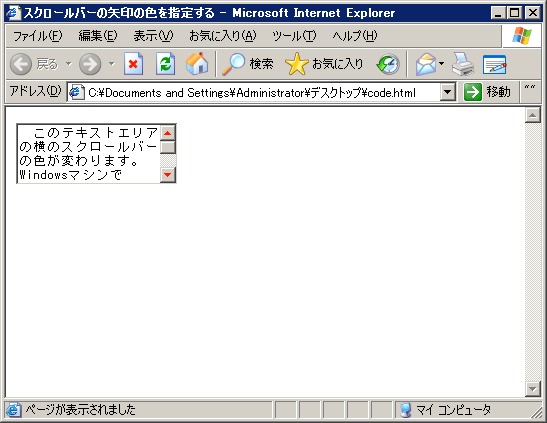The width and height of the screenshot is (547, 423).
Task: Open the ファイル(F) menu
Action: [x=37, y=36]
